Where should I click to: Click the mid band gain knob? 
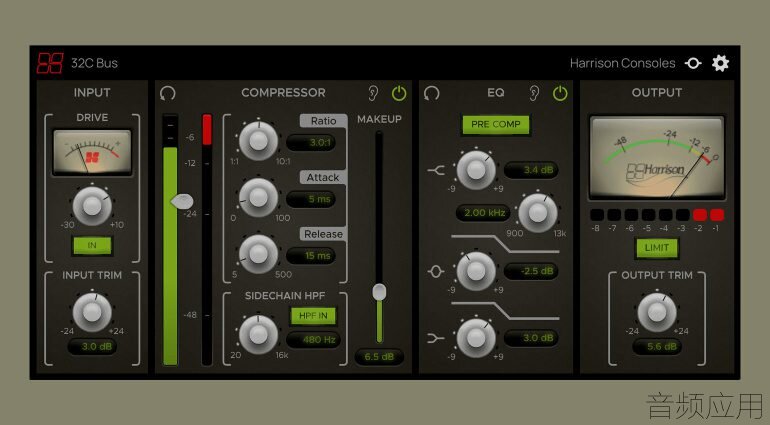point(476,271)
